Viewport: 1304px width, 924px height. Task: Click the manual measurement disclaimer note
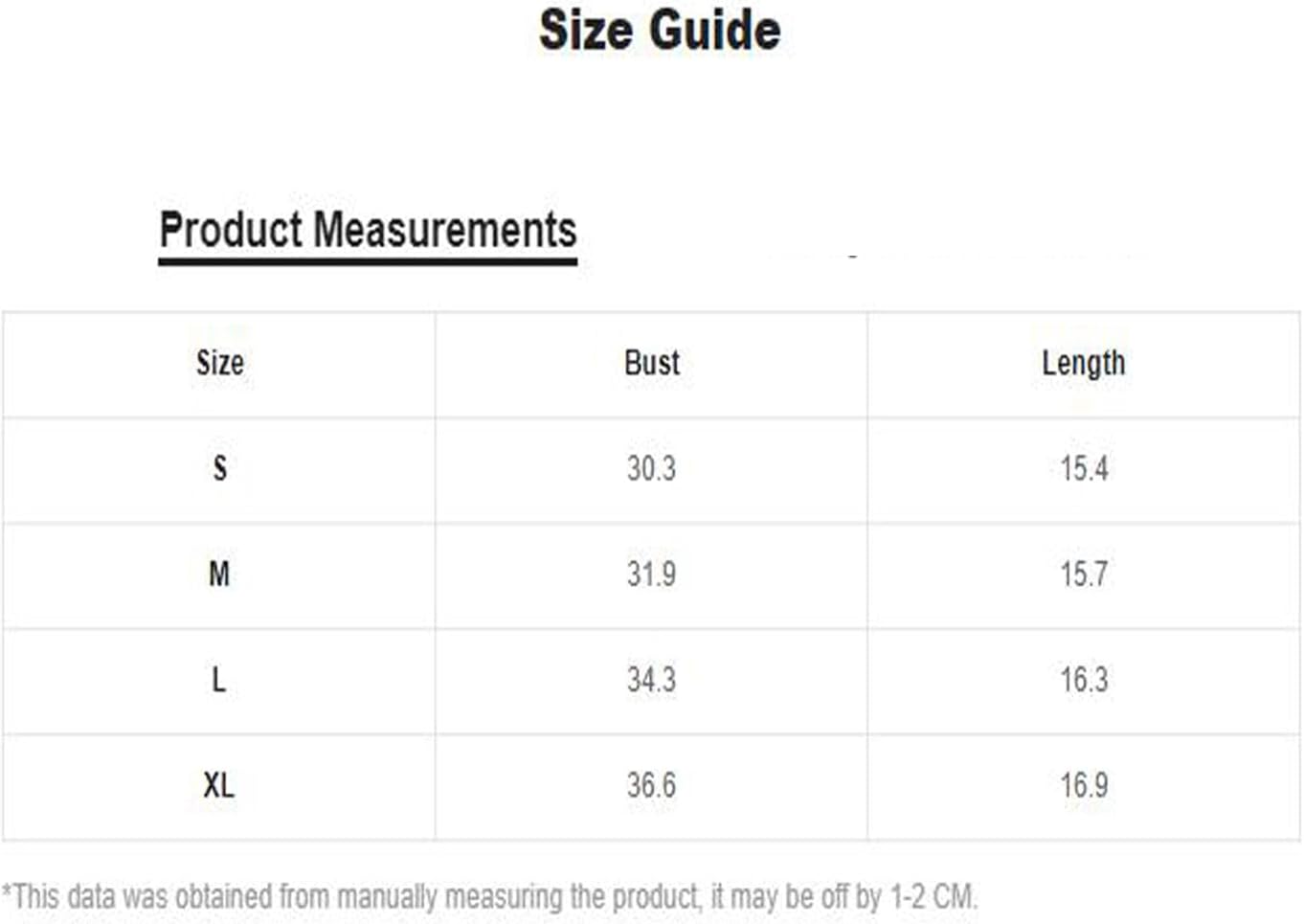pyautogui.click(x=489, y=897)
